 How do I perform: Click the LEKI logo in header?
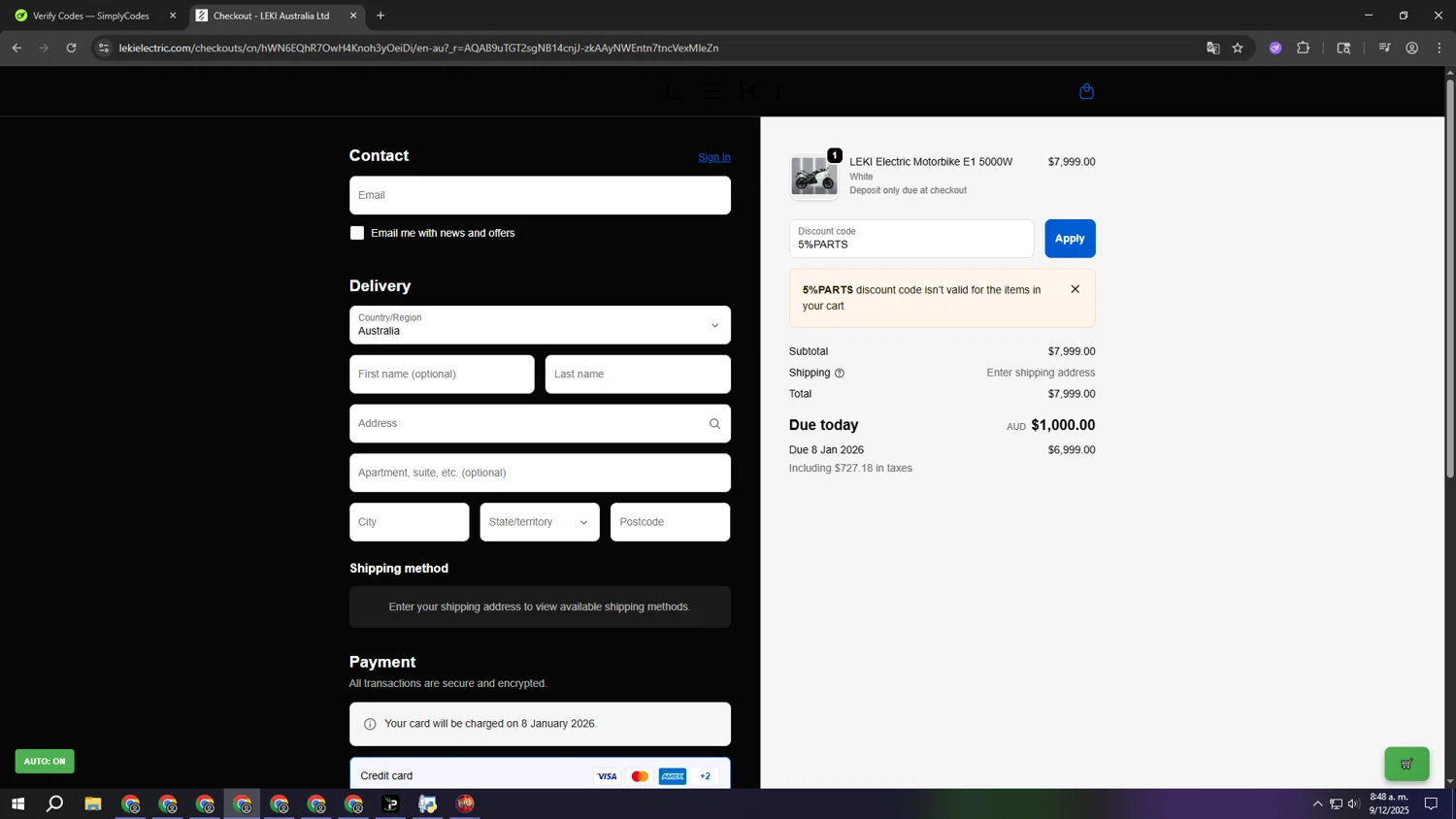pyautogui.click(x=723, y=91)
